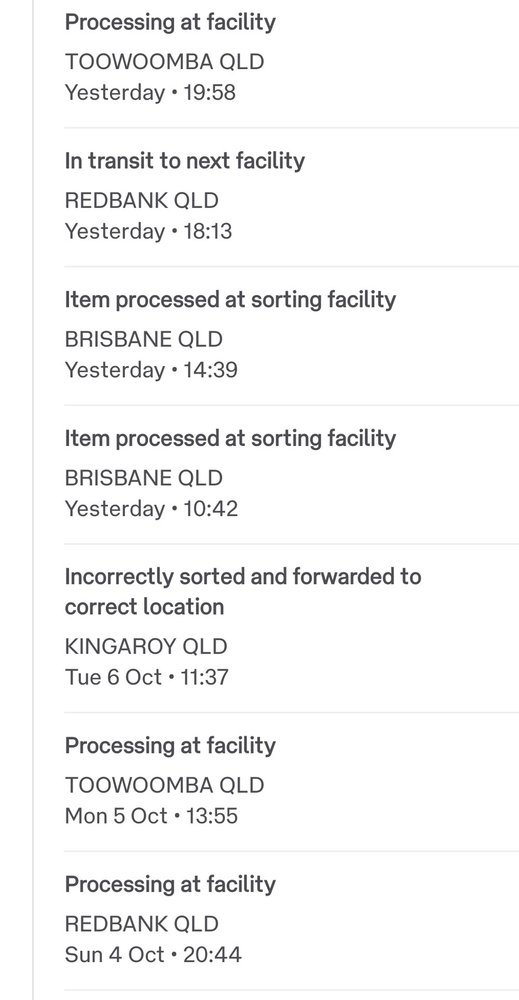Viewport: 519px width, 1000px height.
Task: Open Item processed at sorting facility at 14:39
Action: (230, 300)
